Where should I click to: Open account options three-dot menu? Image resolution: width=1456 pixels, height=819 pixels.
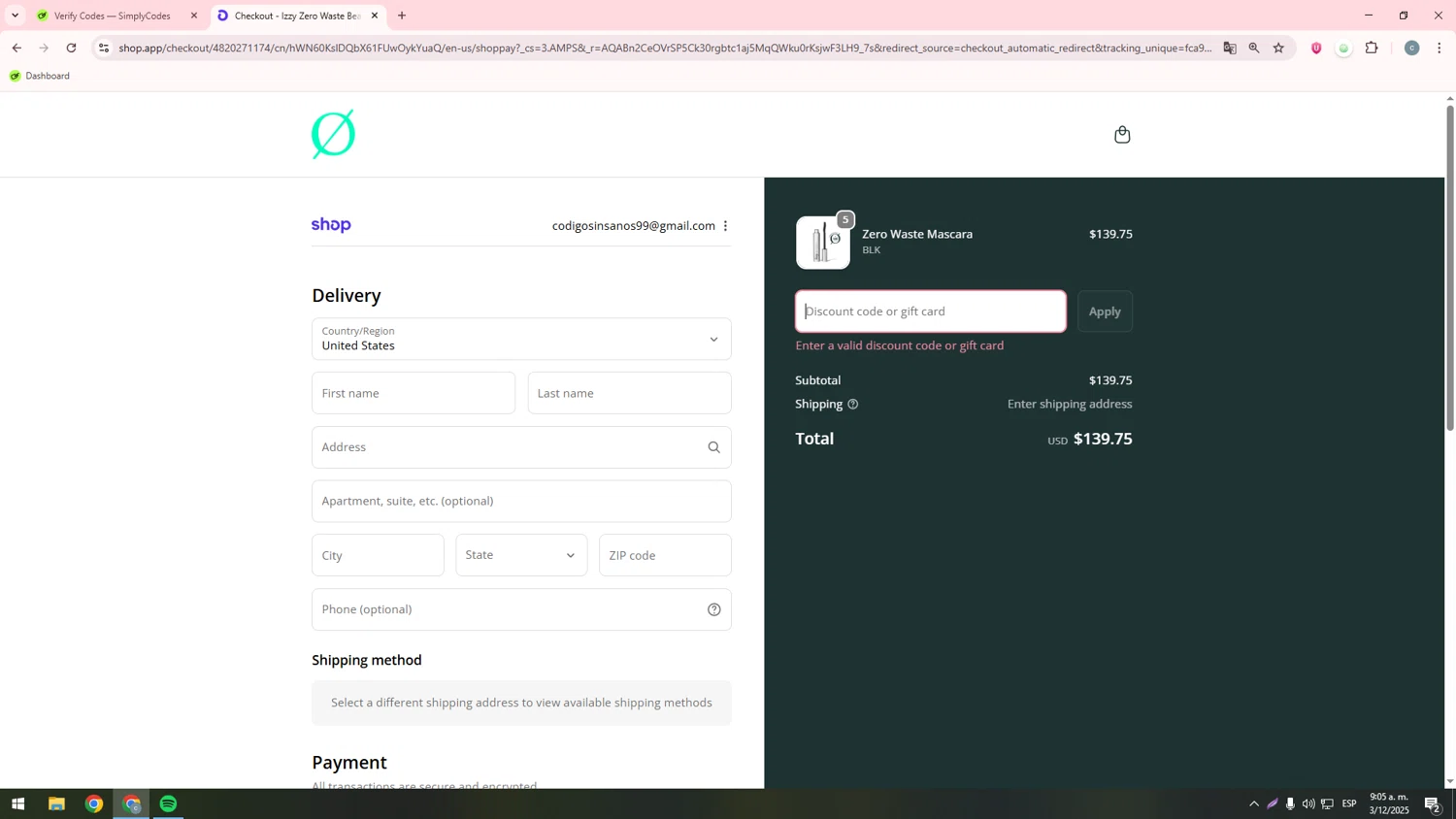725,226
